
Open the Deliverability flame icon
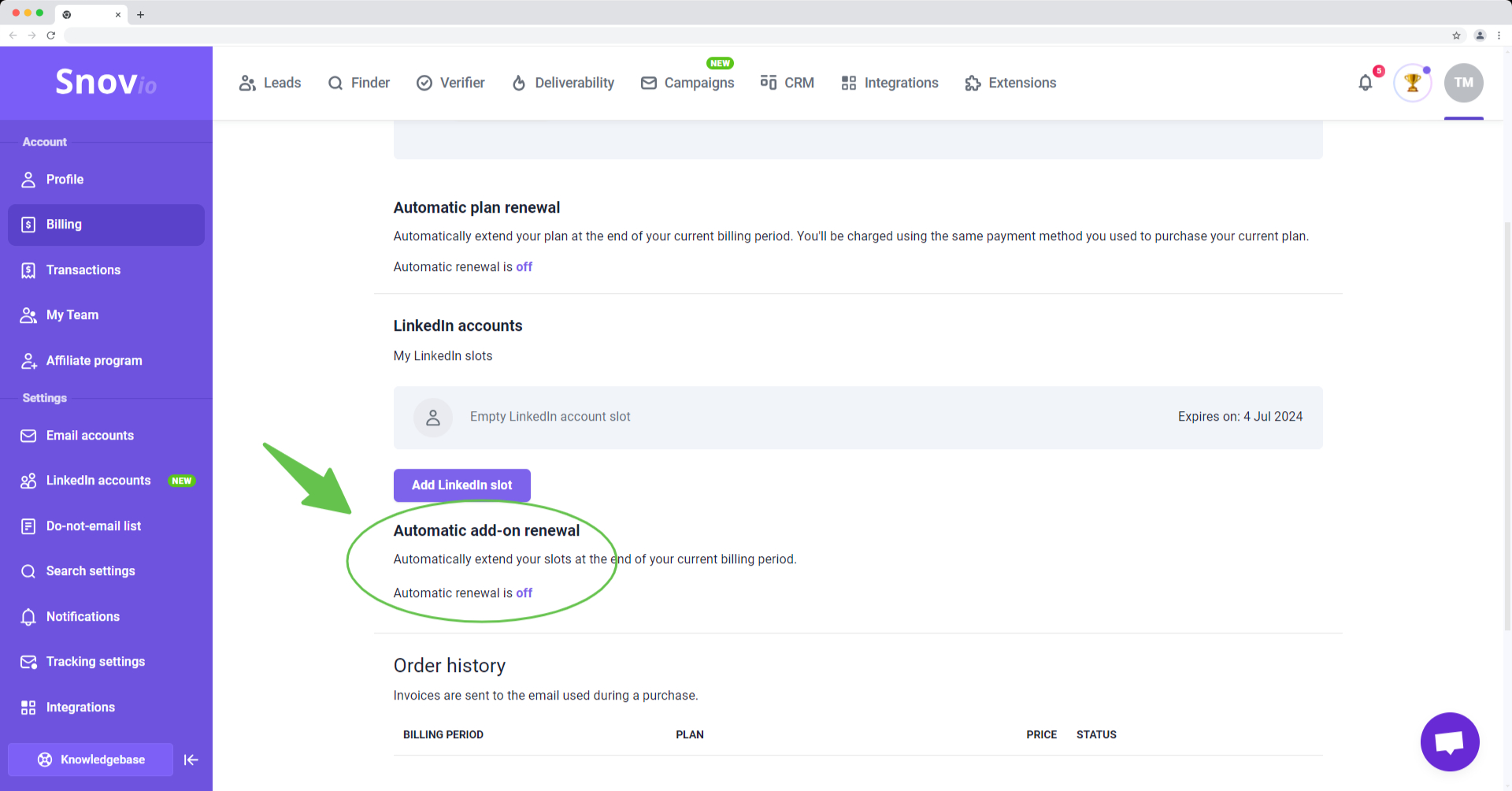click(519, 83)
